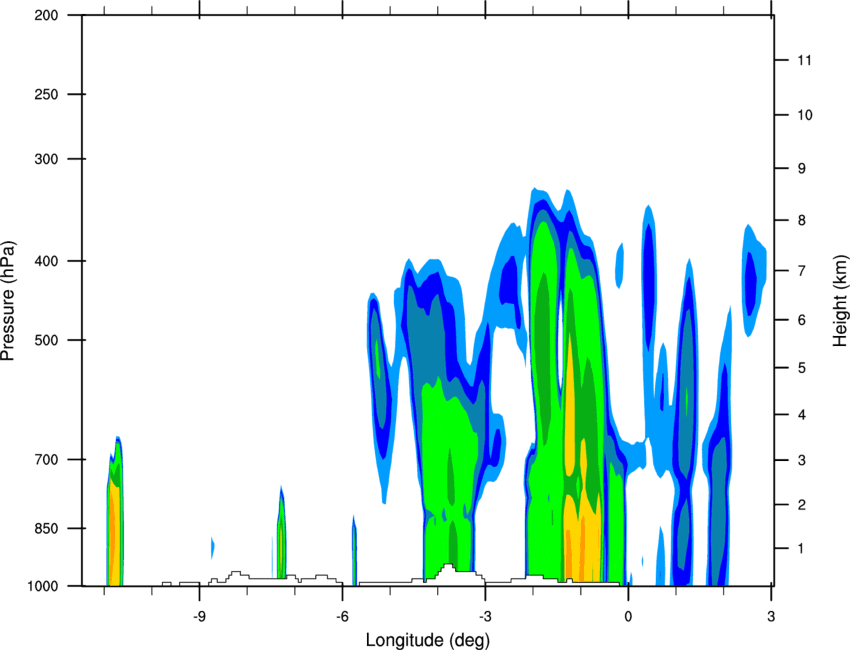Click the 6 km height label
Screen dimensions: 850x650
click(802, 320)
